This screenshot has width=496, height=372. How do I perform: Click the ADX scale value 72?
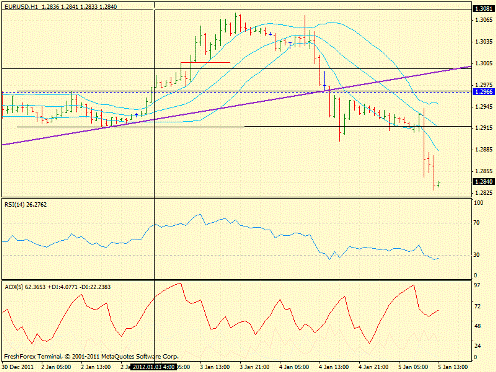[477, 306]
